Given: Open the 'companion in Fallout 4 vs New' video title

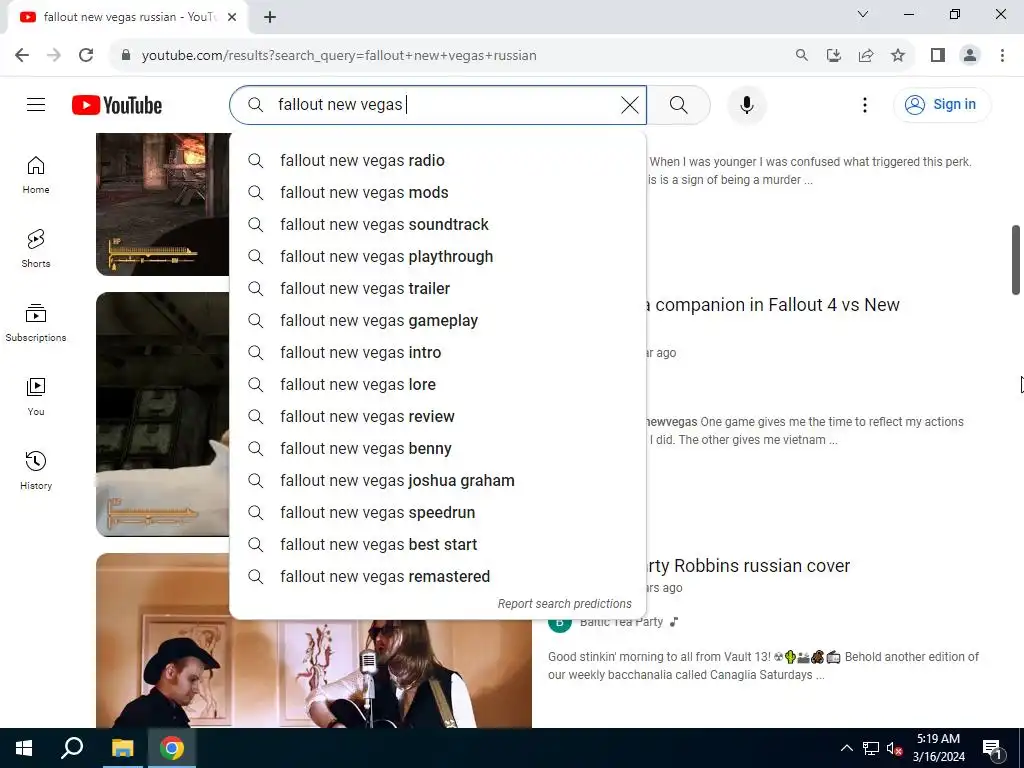Looking at the screenshot, I should pos(773,305).
